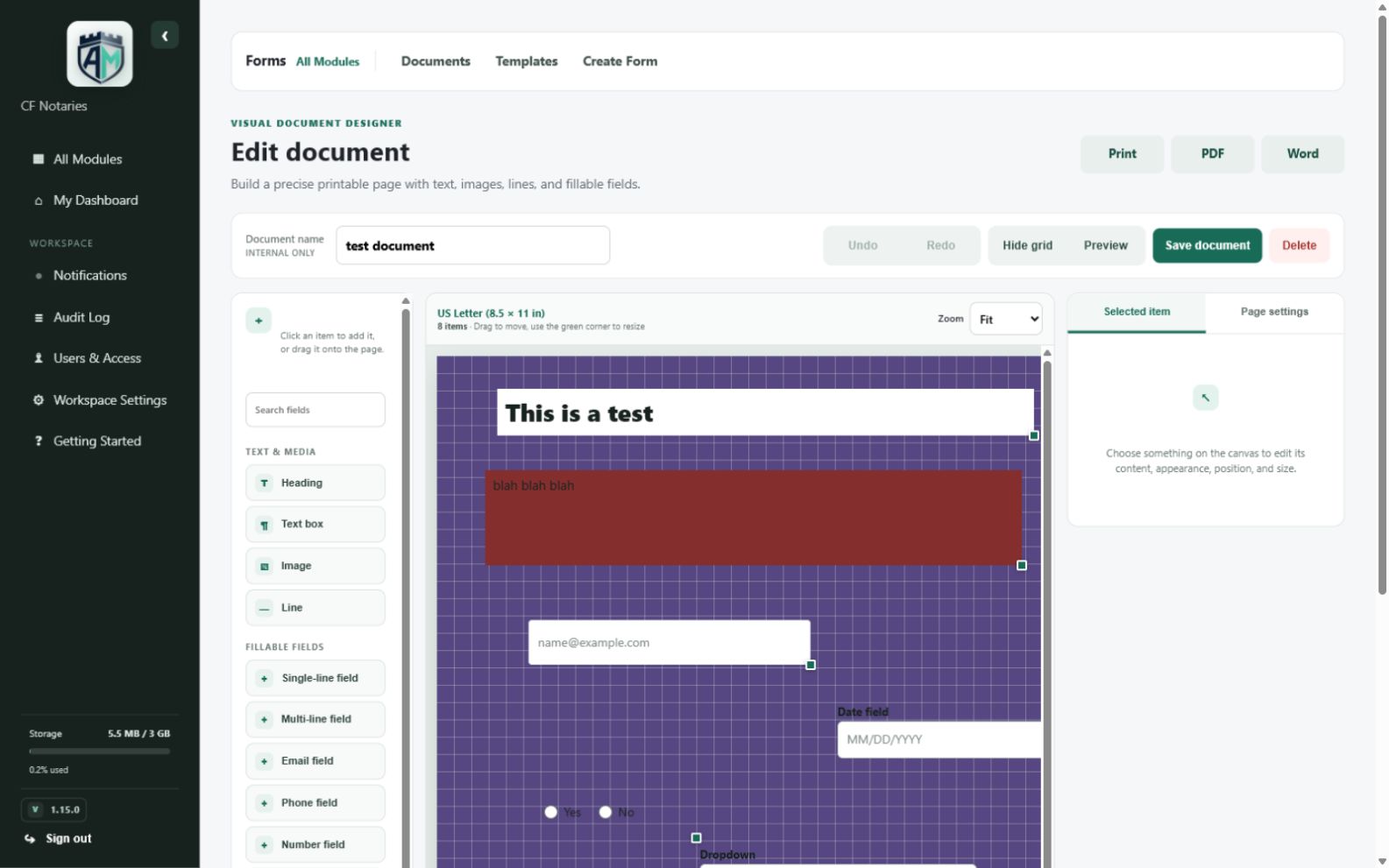
Task: Click the Delete button
Action: (x=1299, y=246)
